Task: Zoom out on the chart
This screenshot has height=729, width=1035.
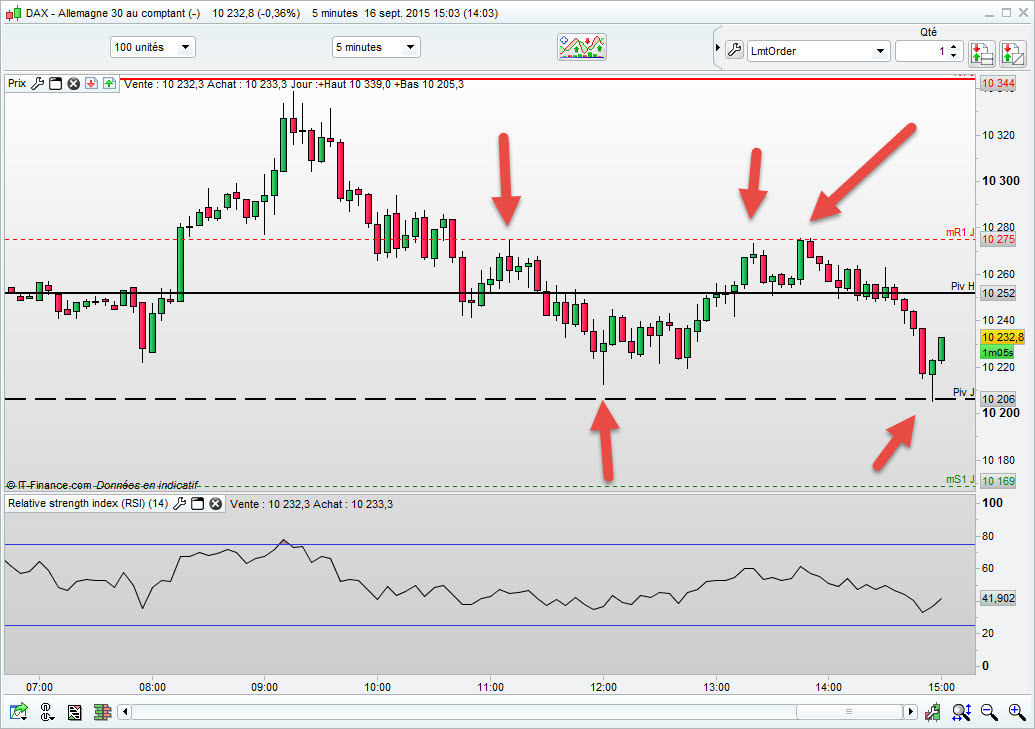Action: point(989,712)
